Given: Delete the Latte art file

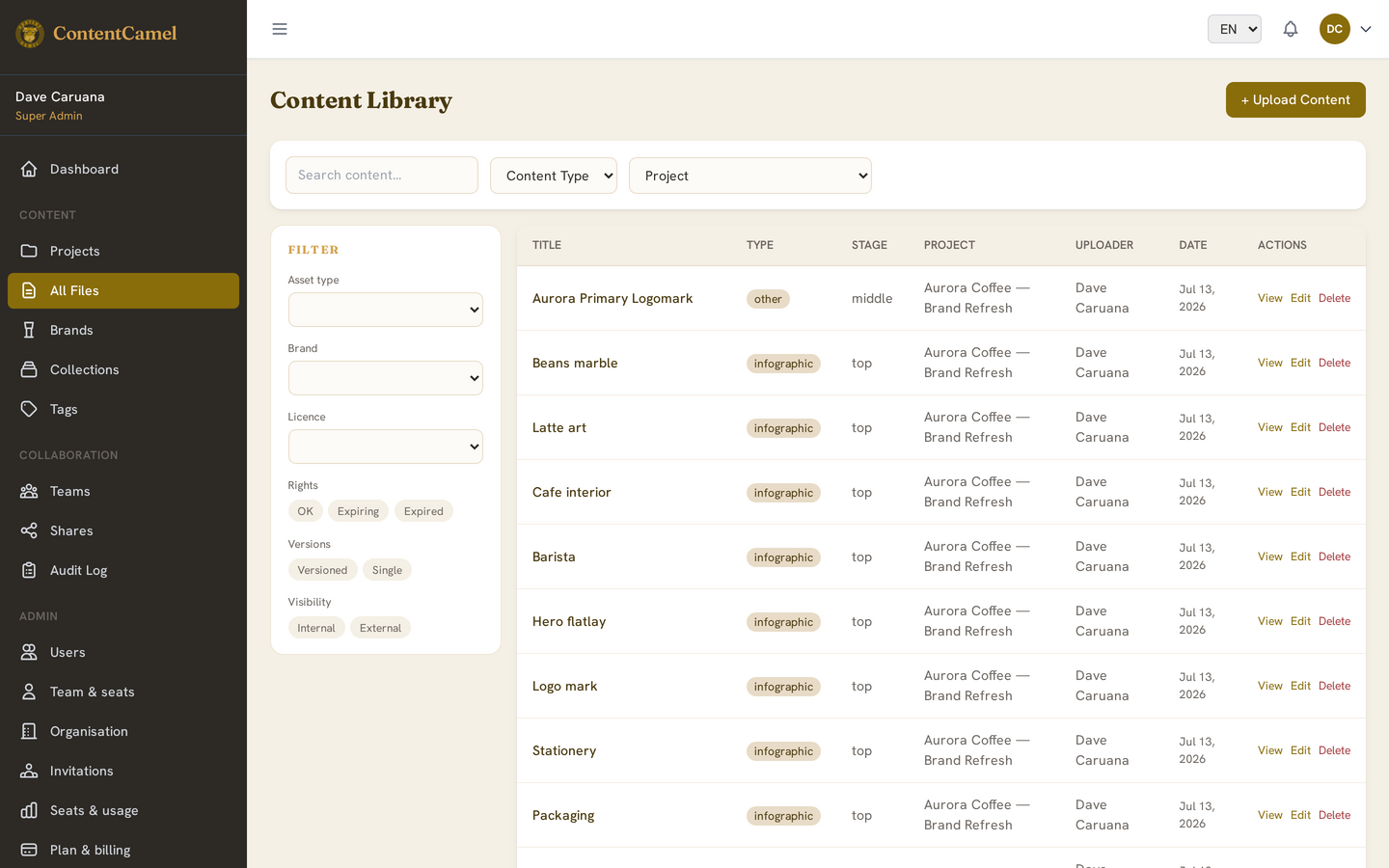Looking at the screenshot, I should coord(1334,427).
